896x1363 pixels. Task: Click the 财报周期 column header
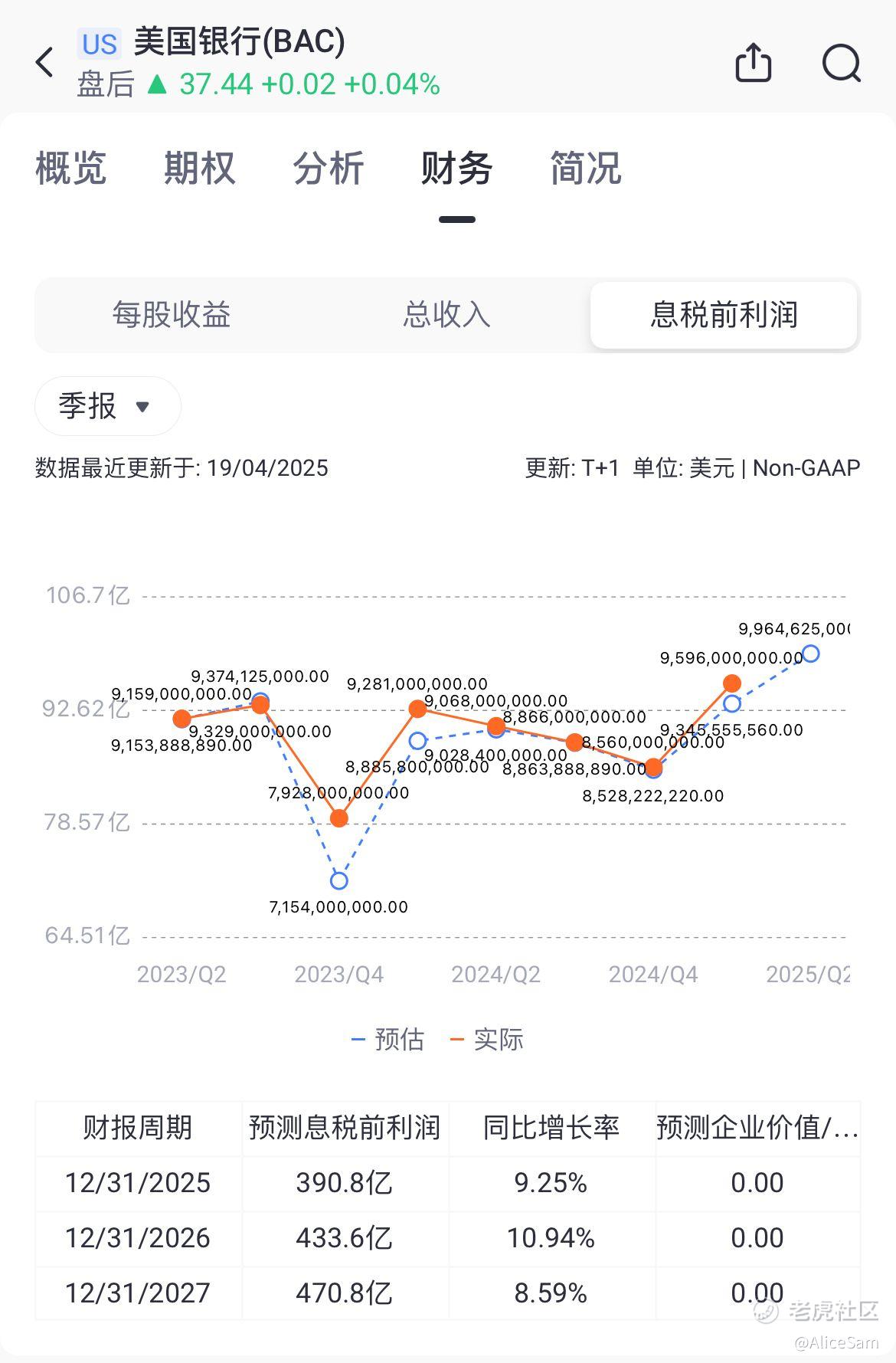click(x=138, y=1128)
